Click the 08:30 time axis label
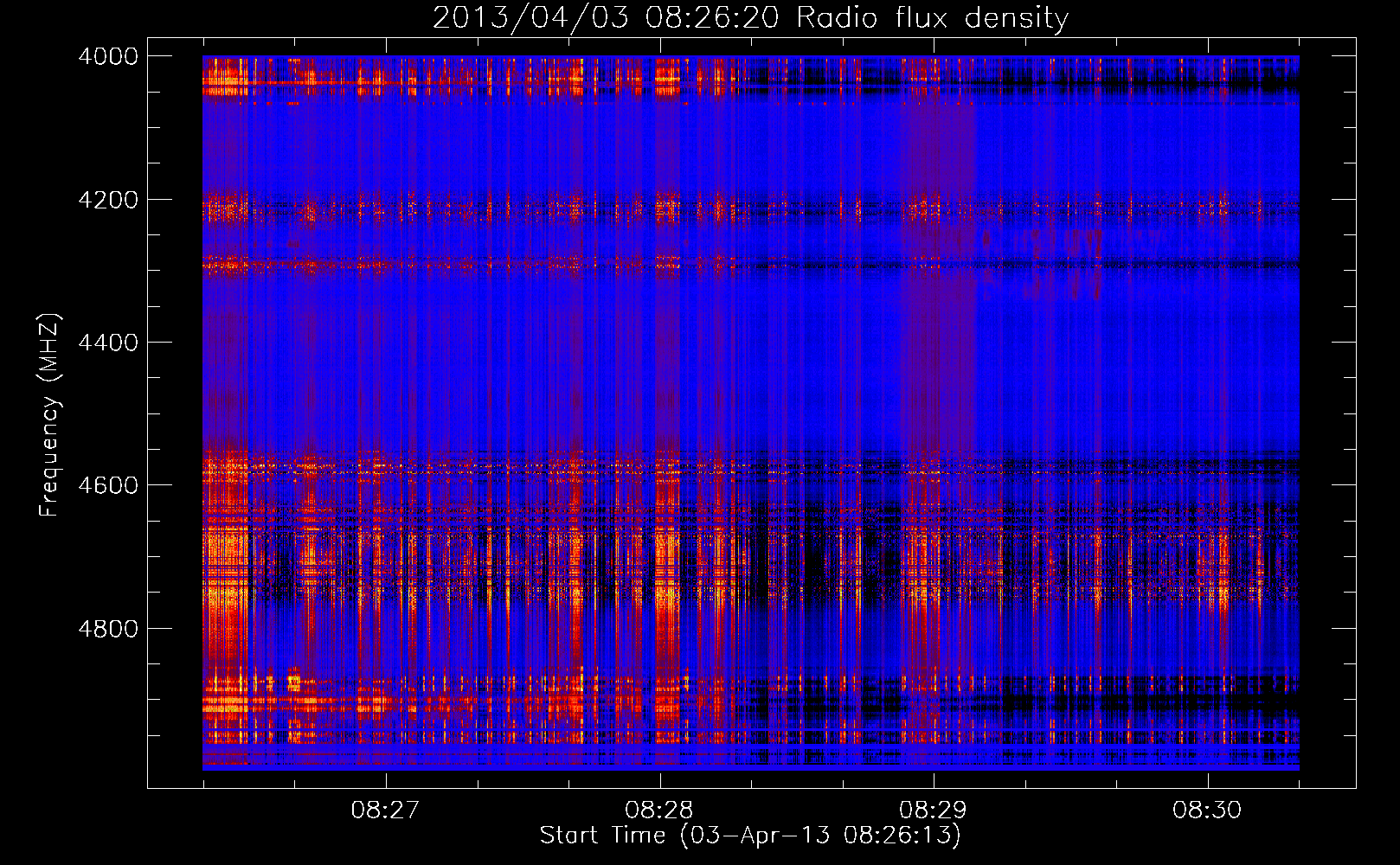 coord(1207,811)
